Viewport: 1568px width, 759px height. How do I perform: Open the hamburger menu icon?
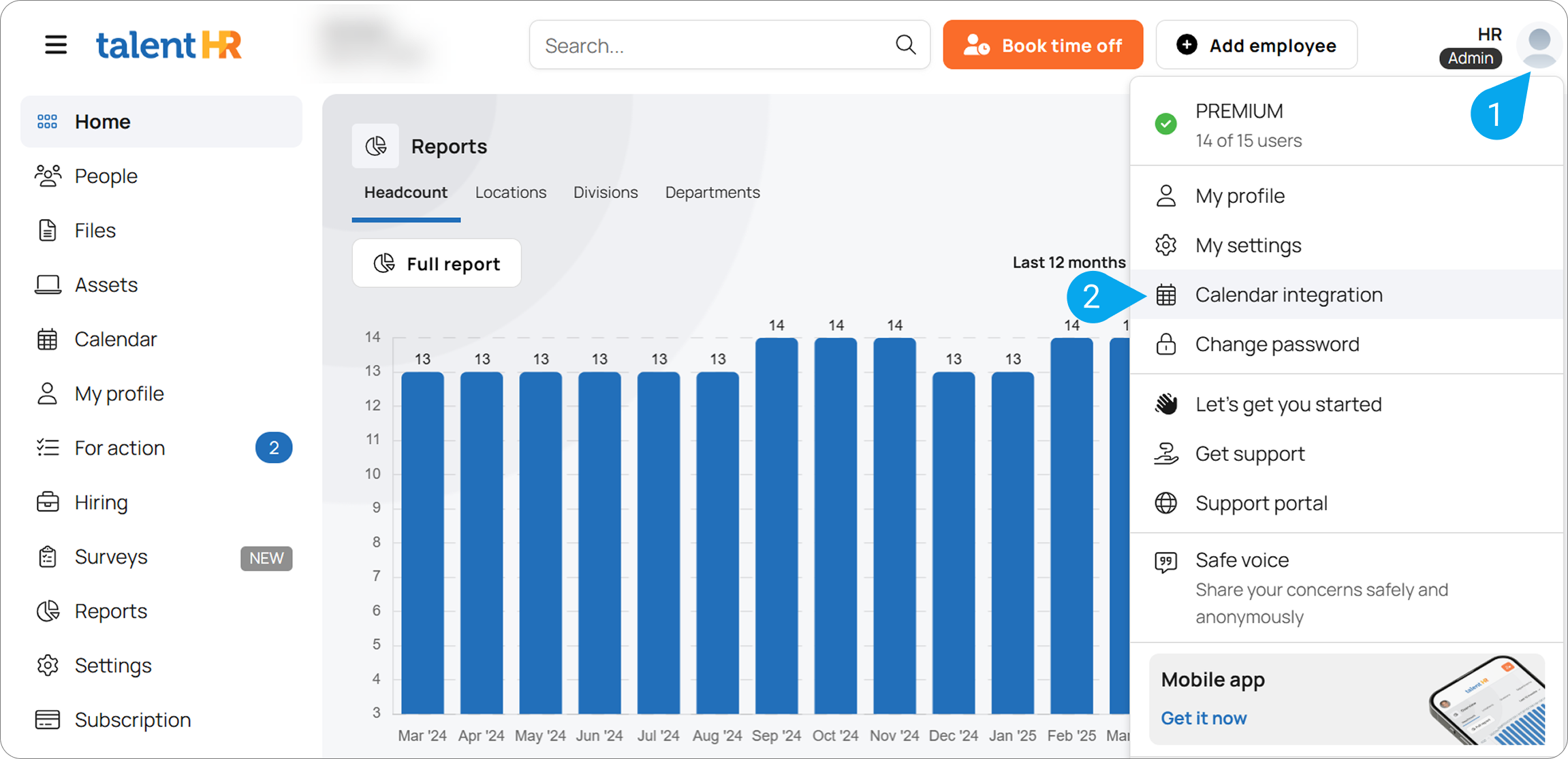click(x=56, y=45)
